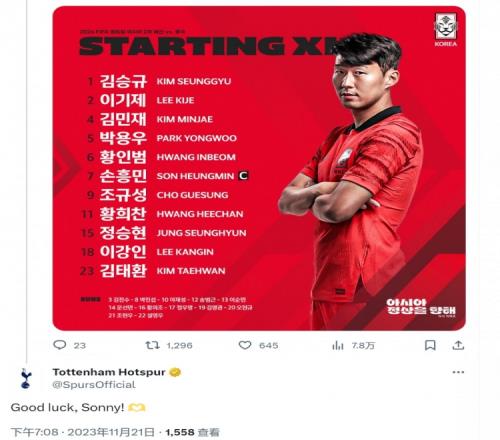Click the 23 replies count
Image resolution: width=500 pixels, height=440 pixels.
coord(80,345)
